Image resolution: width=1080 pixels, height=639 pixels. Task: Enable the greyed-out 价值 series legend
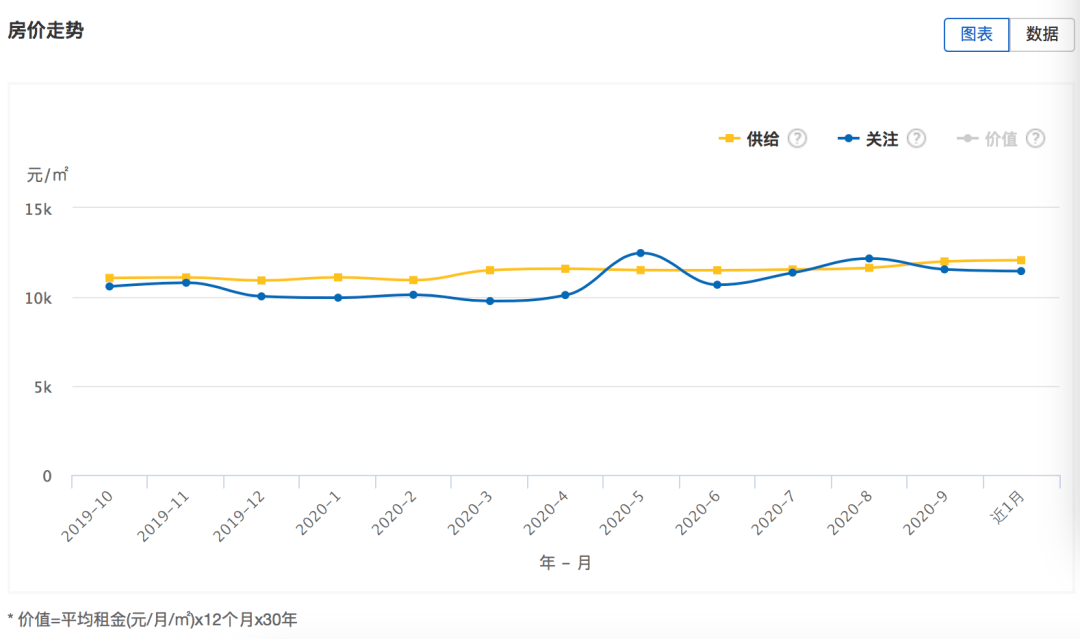pyautogui.click(x=987, y=139)
